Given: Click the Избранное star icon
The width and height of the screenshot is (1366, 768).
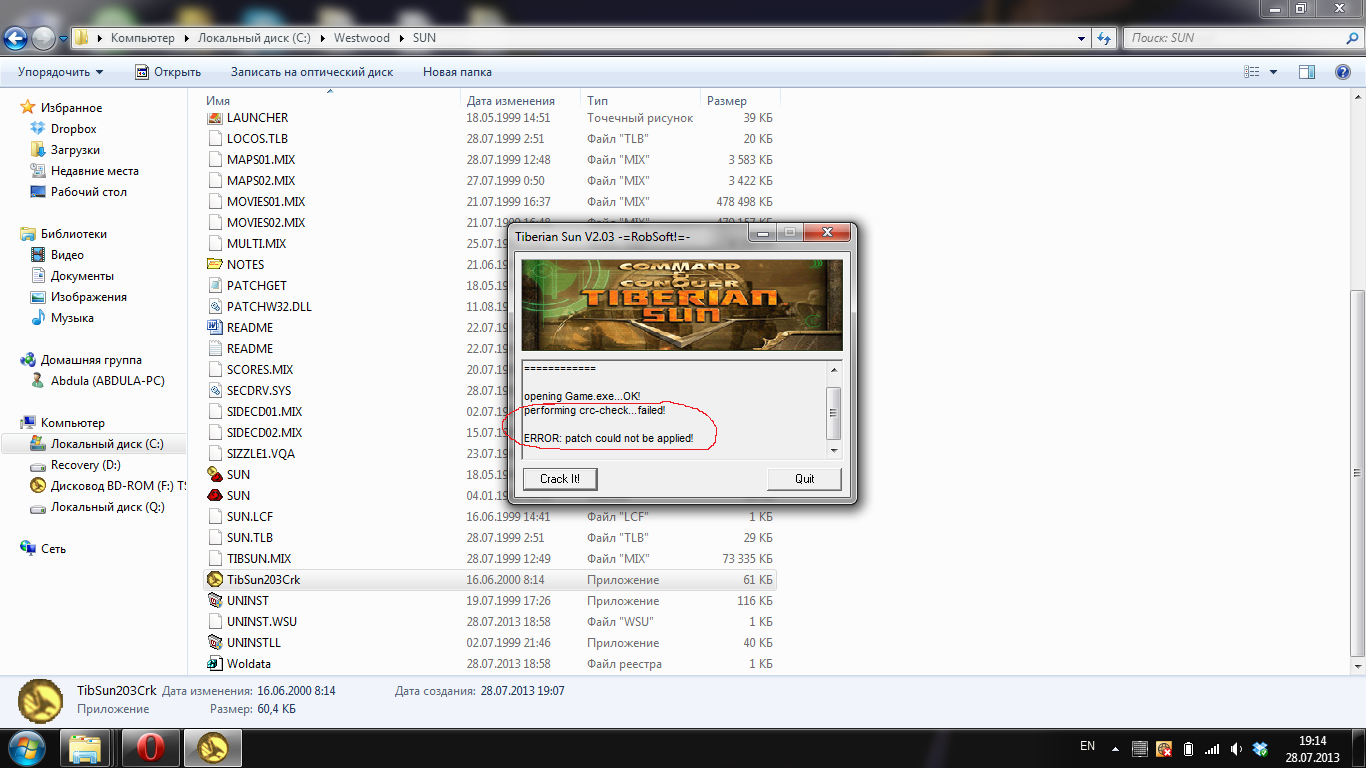Looking at the screenshot, I should click(28, 108).
